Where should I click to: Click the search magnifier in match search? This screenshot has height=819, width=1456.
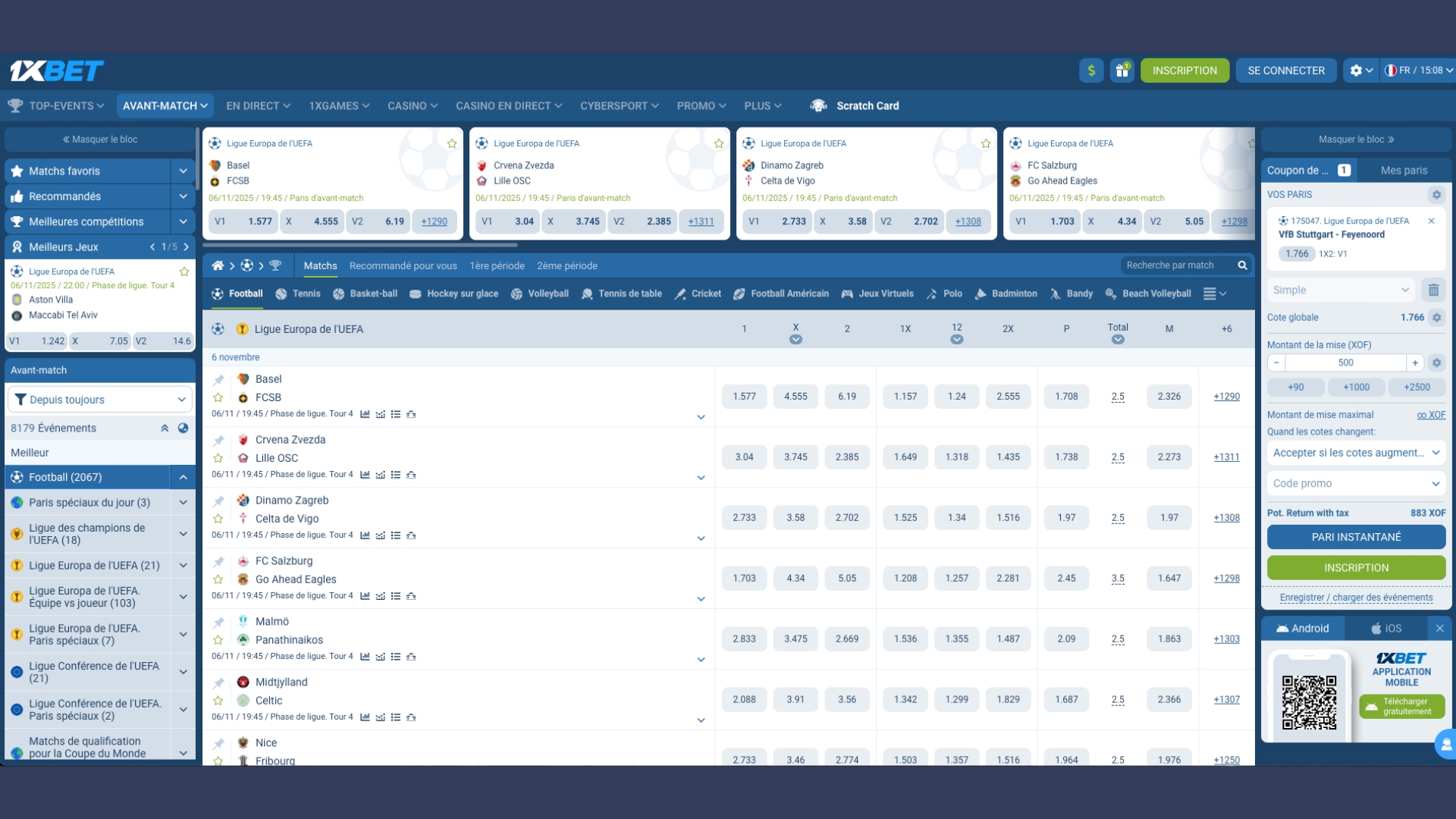(x=1242, y=265)
